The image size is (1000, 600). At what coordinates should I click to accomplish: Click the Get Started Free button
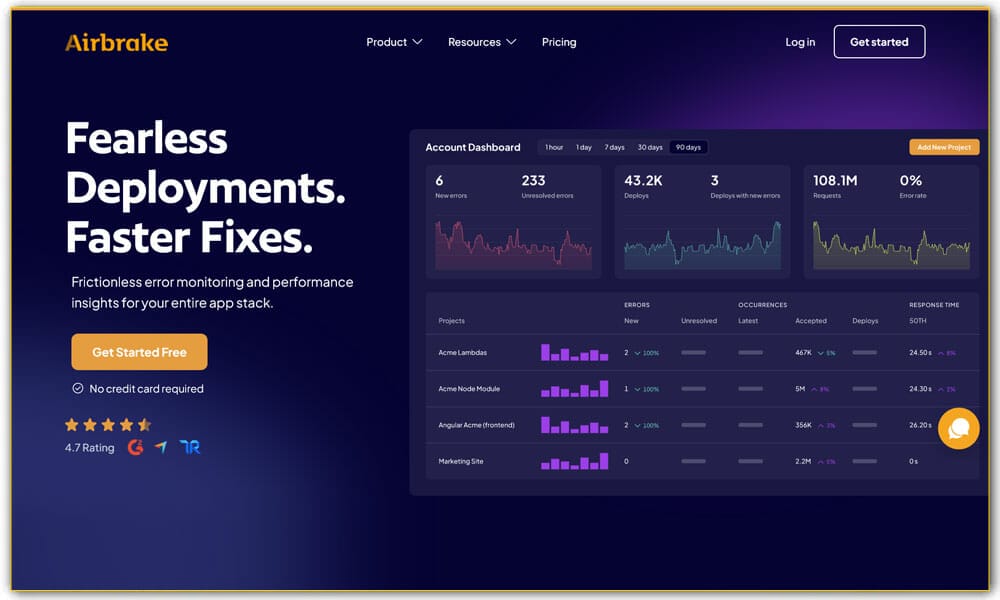(139, 352)
